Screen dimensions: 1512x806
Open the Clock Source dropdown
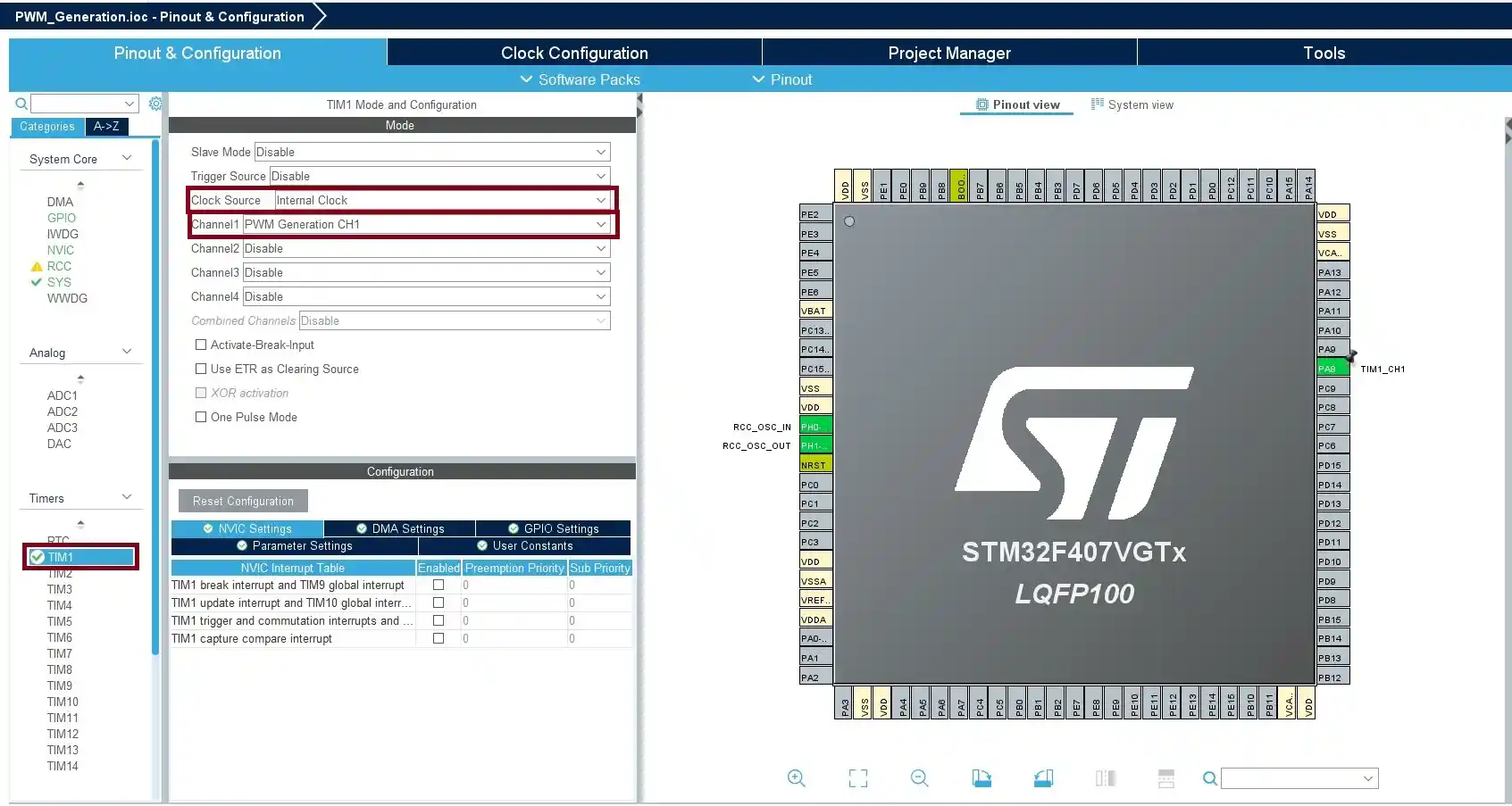tap(442, 200)
